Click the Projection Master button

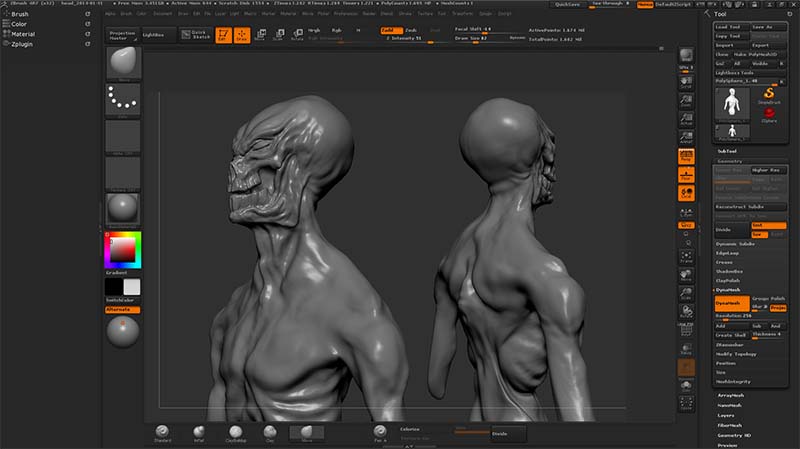122,35
